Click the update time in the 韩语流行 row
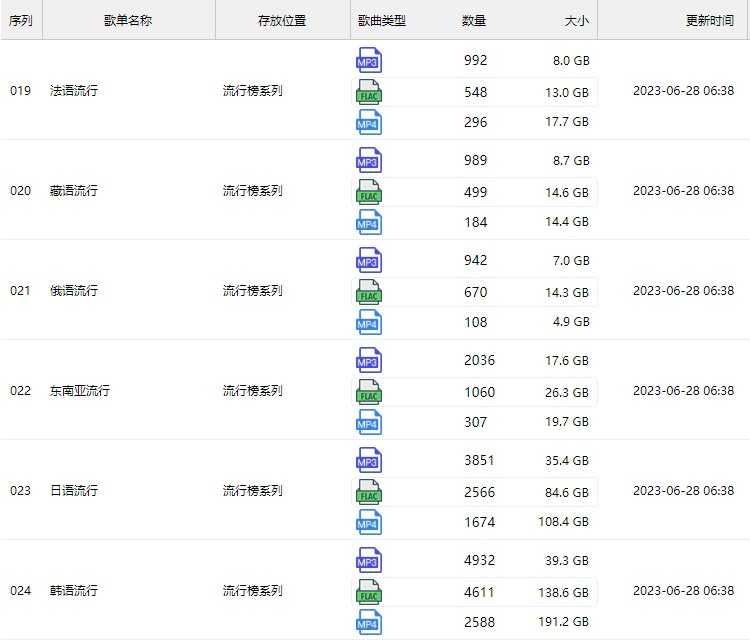This screenshot has width=750, height=640. point(684,590)
